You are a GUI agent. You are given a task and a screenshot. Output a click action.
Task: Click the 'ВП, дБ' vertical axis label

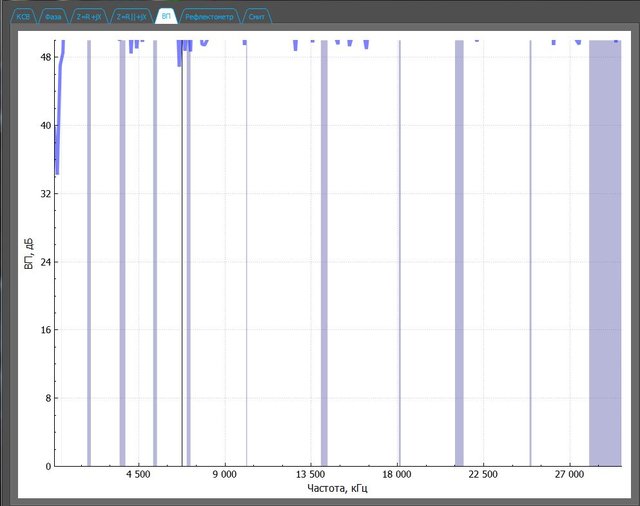[x=30, y=253]
